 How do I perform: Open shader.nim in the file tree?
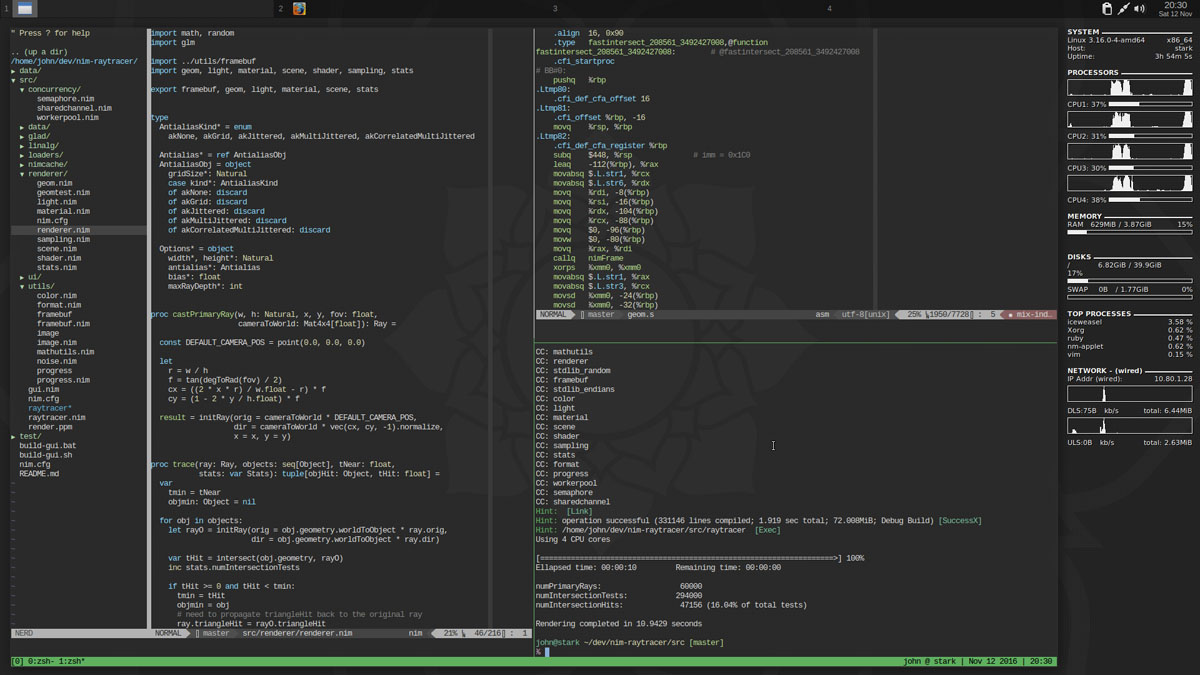[x=59, y=258]
